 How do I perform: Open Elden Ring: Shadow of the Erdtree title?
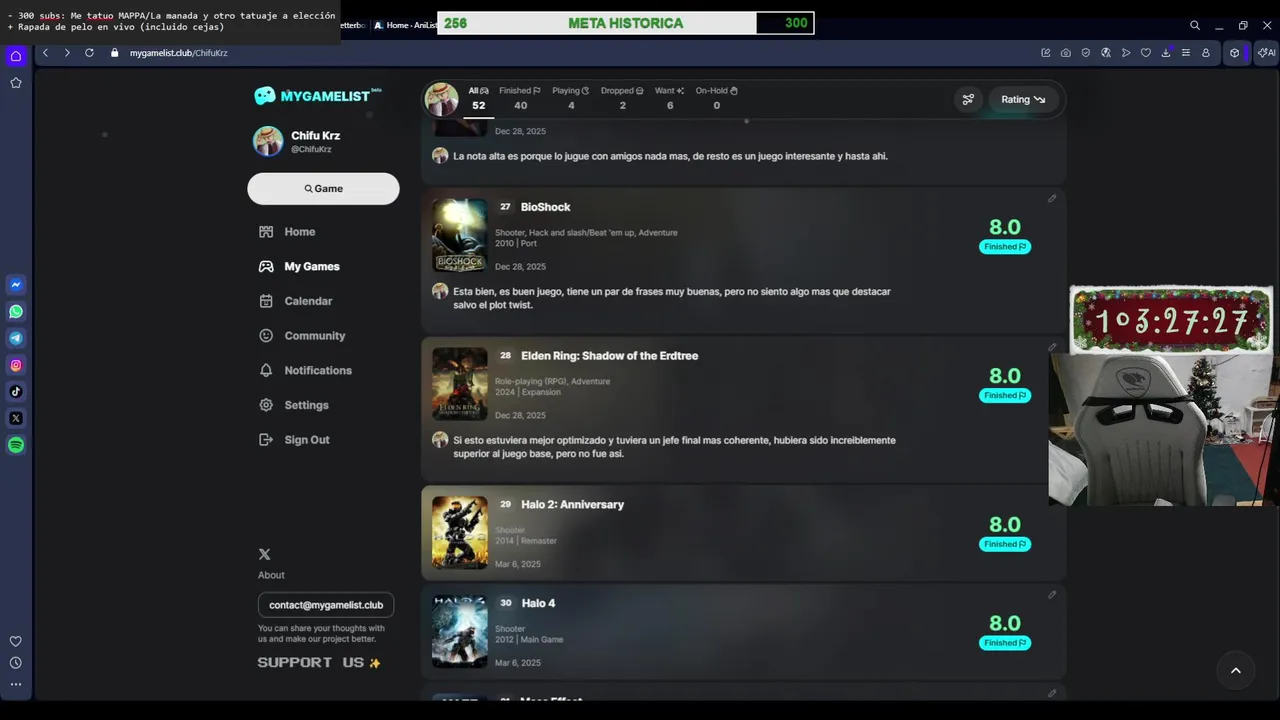point(609,356)
